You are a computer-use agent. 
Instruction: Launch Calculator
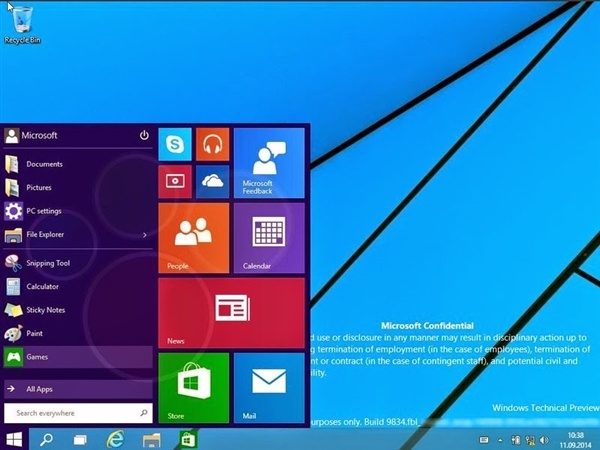(x=78, y=287)
